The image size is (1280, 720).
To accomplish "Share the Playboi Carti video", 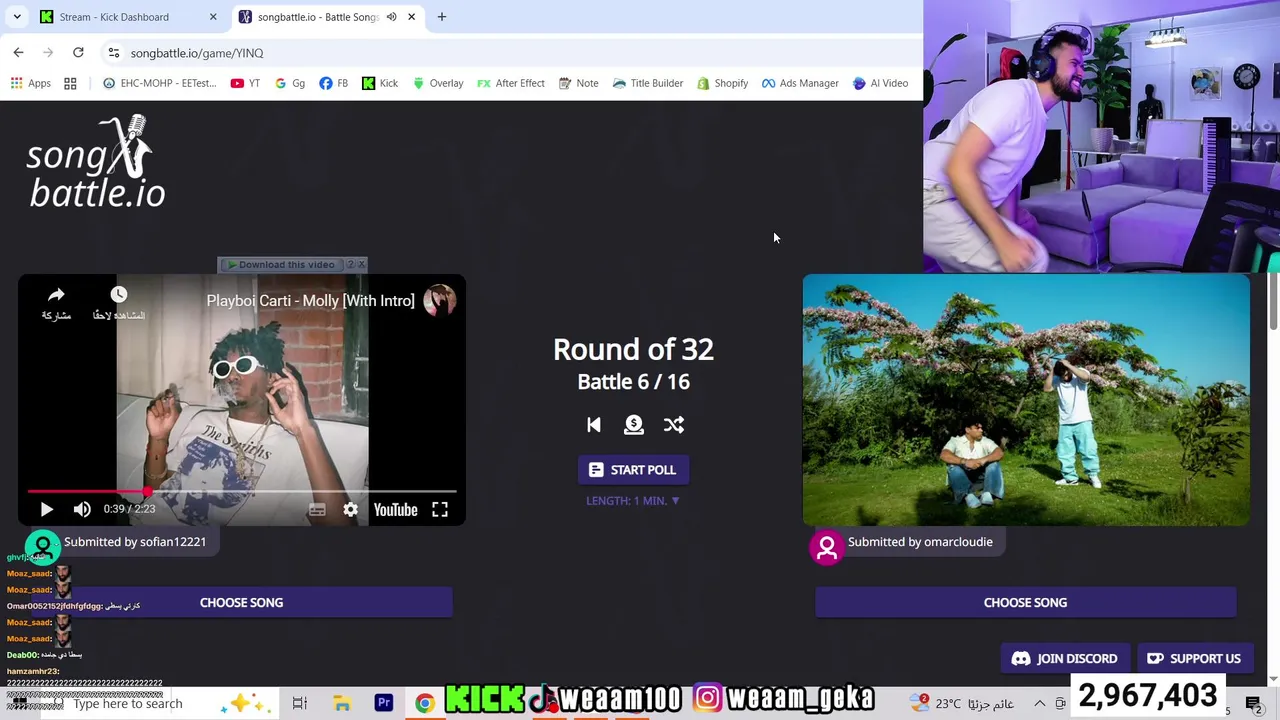I will pos(56,302).
